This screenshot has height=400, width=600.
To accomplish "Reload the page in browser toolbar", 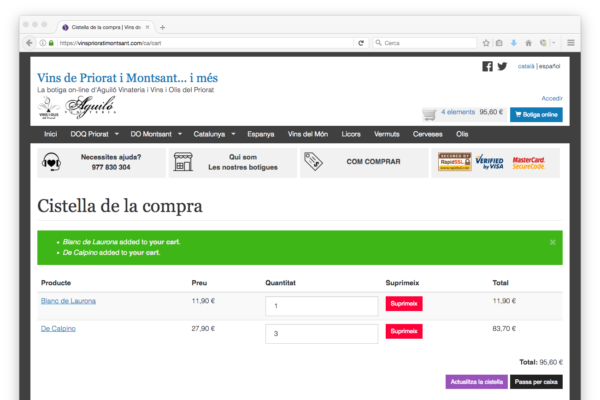I will click(360, 43).
